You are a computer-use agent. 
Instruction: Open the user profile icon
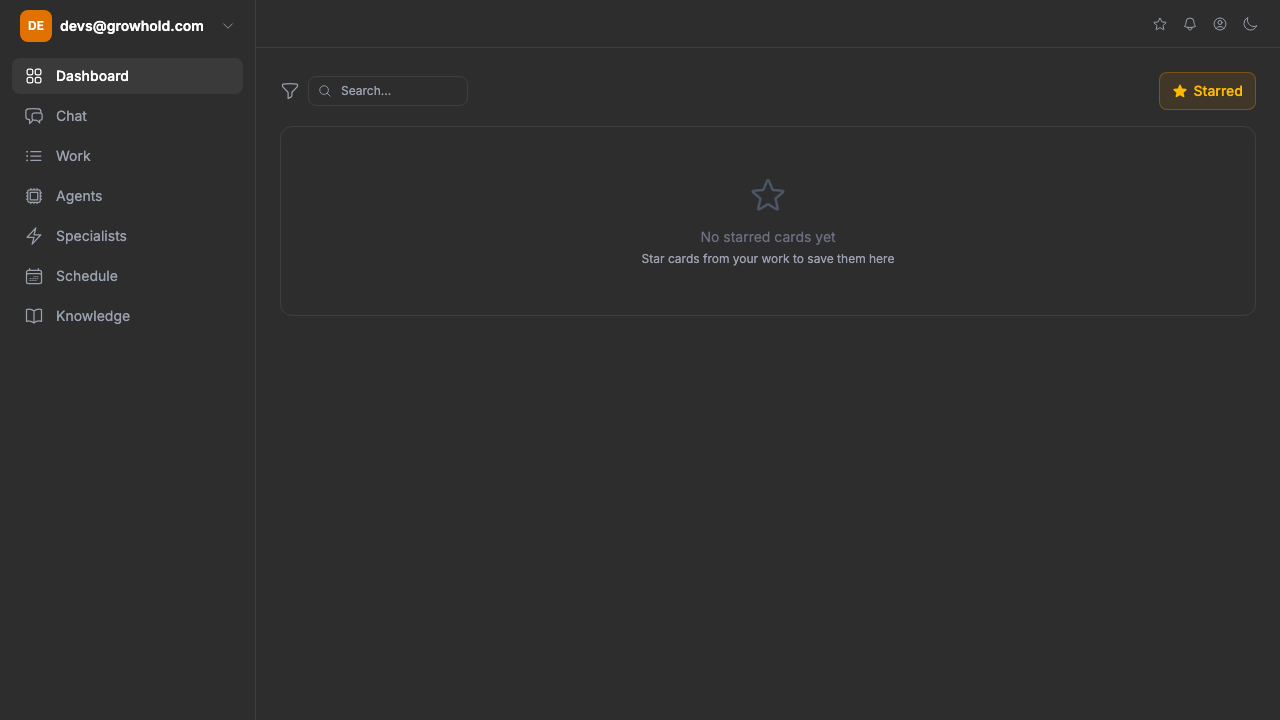coord(1220,24)
